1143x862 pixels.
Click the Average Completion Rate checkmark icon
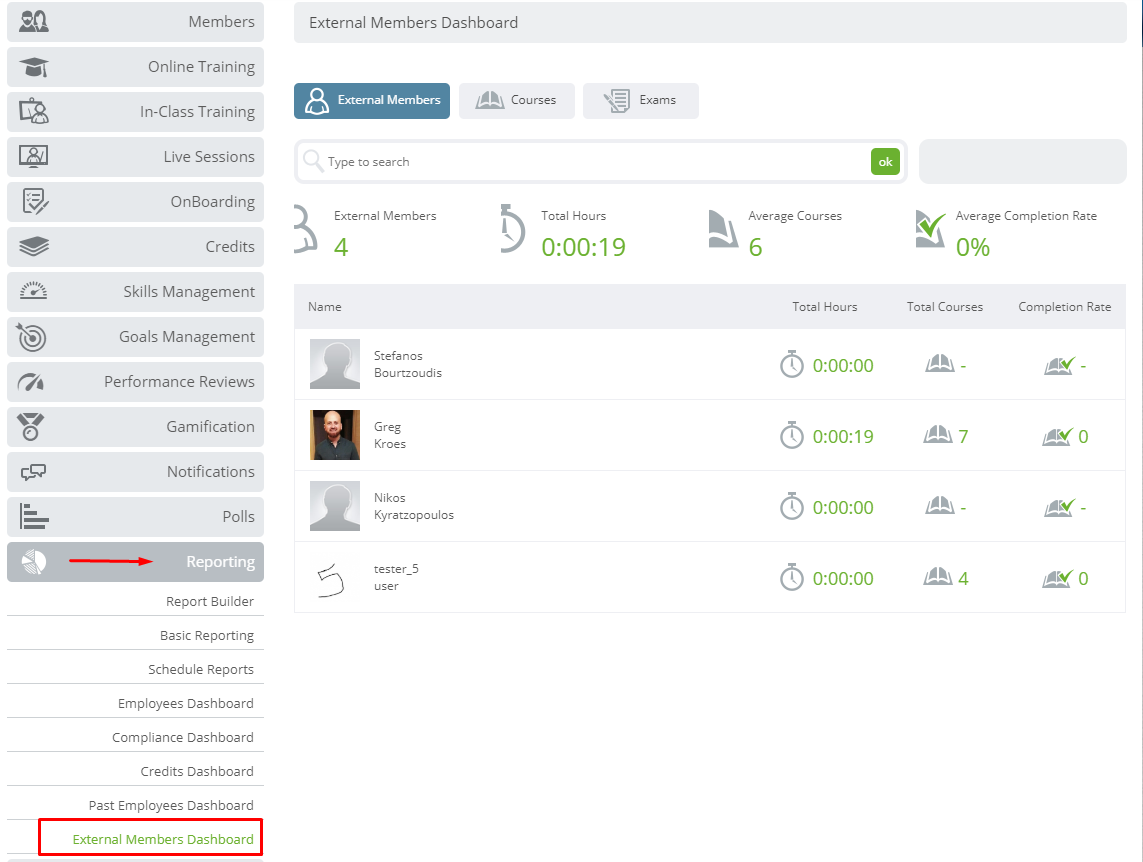(x=931, y=230)
